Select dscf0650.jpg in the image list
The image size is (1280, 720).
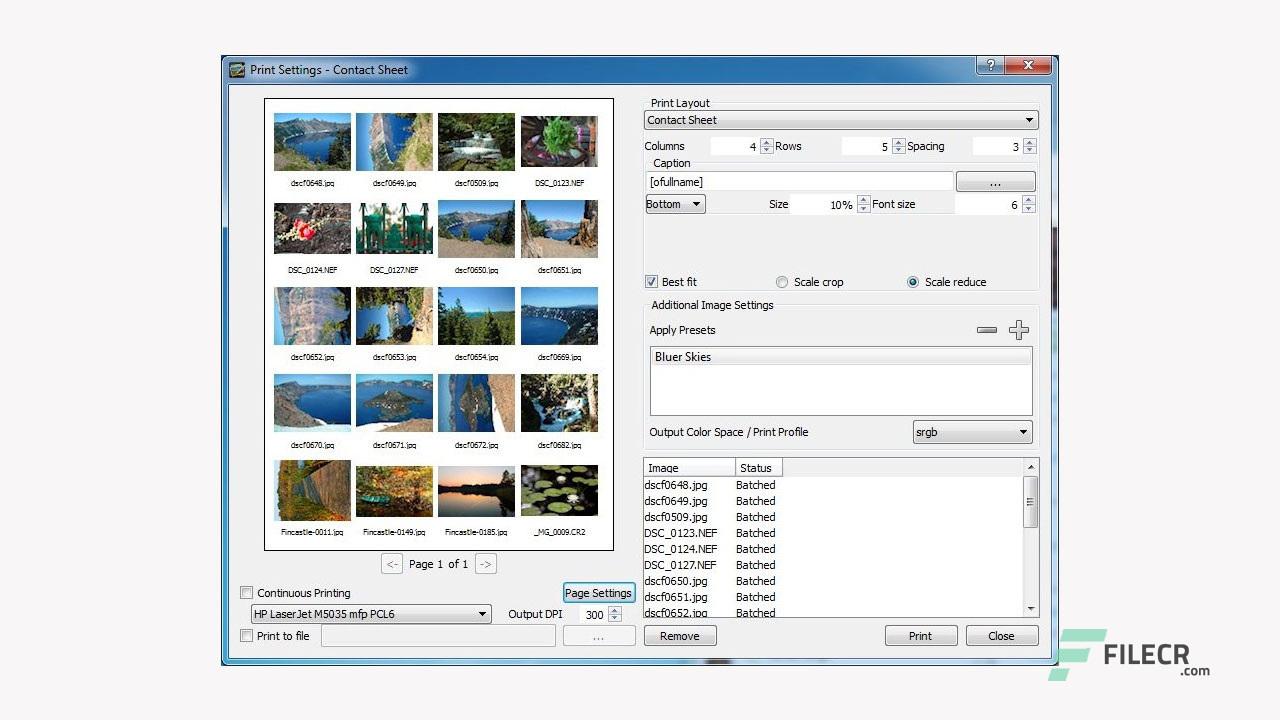[x=676, y=581]
